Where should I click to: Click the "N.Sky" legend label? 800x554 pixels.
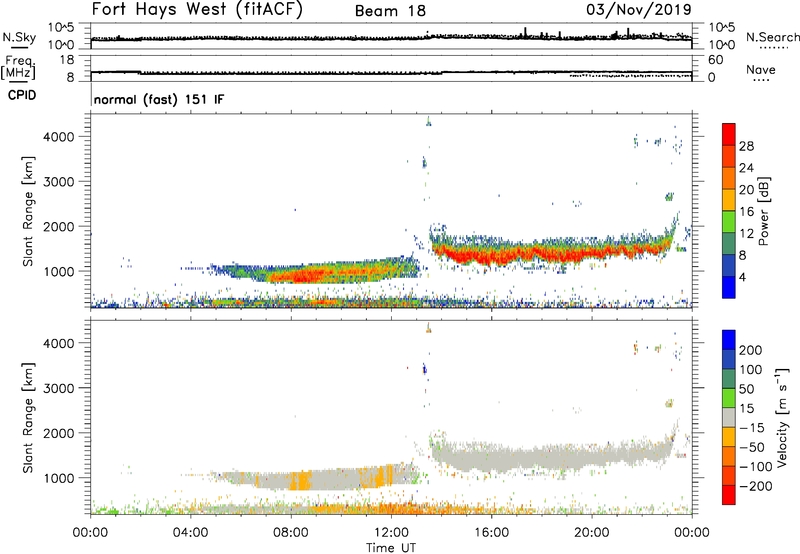pyautogui.click(x=19, y=37)
